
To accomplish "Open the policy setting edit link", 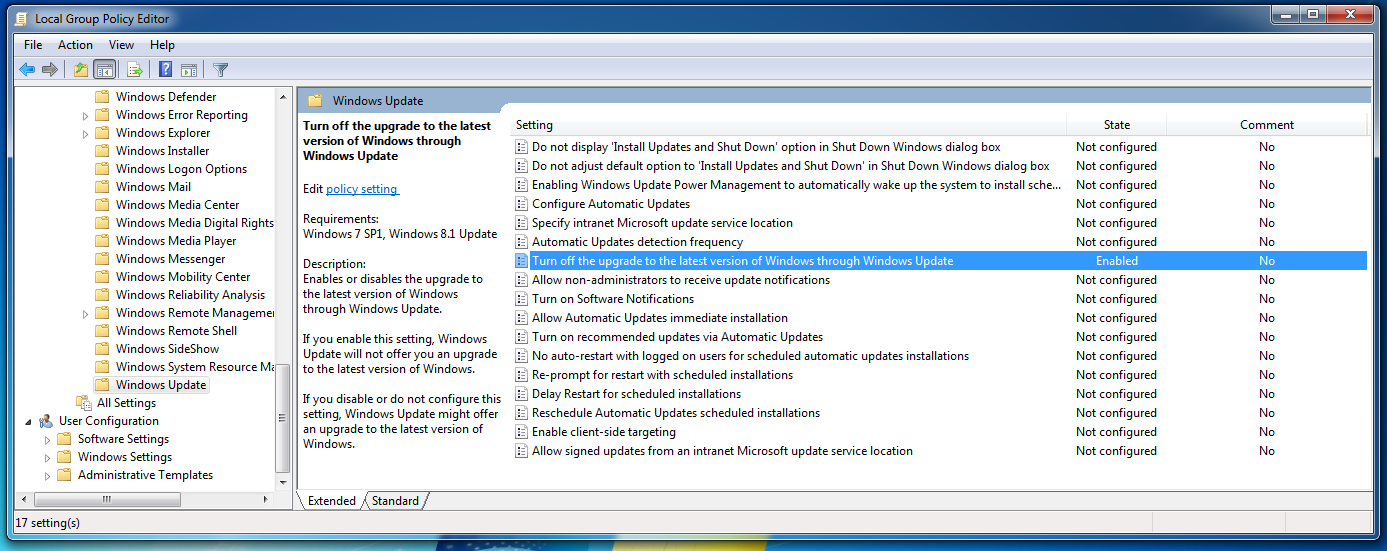I will (362, 189).
